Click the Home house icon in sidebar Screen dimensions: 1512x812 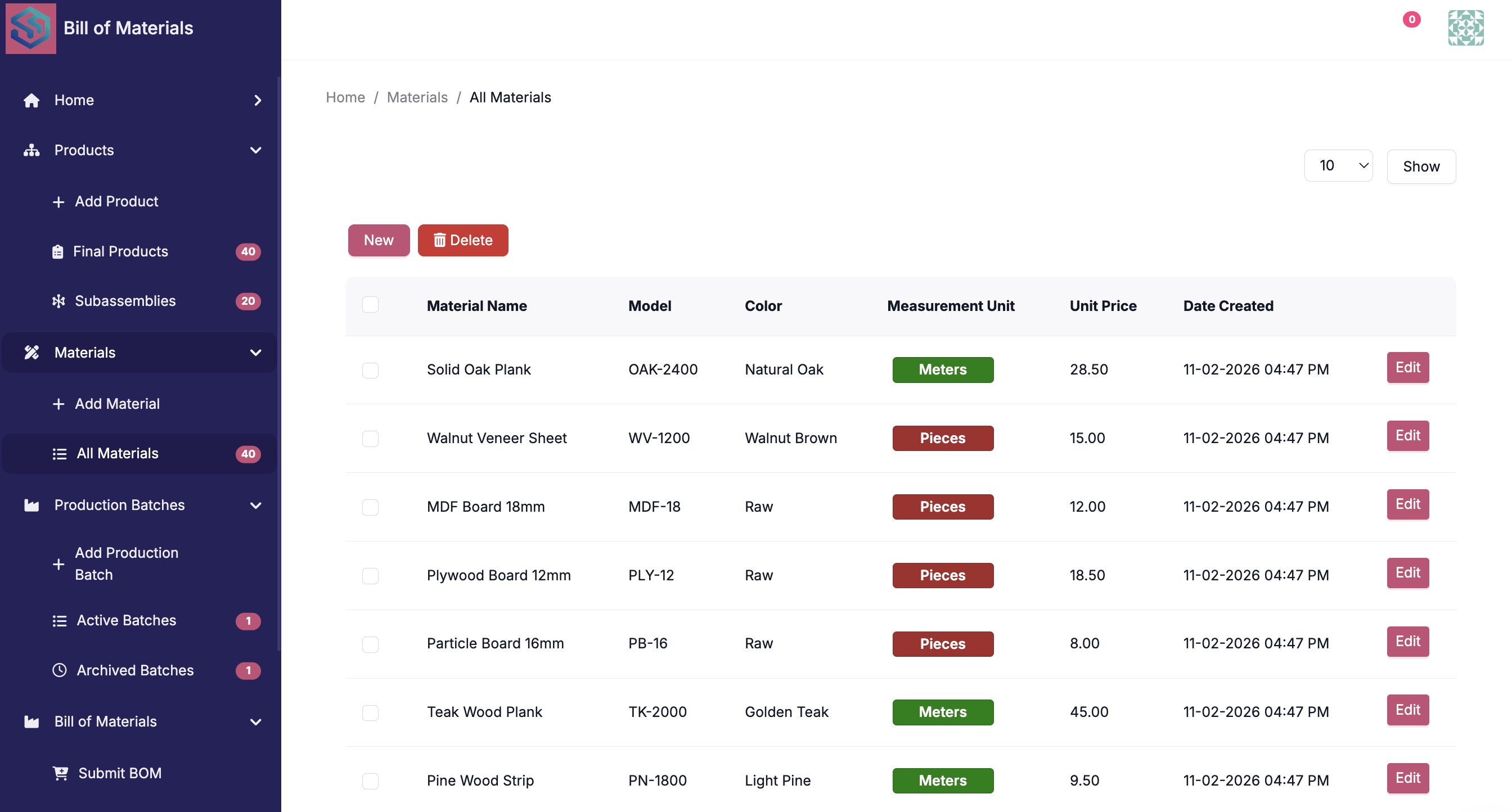(31, 100)
